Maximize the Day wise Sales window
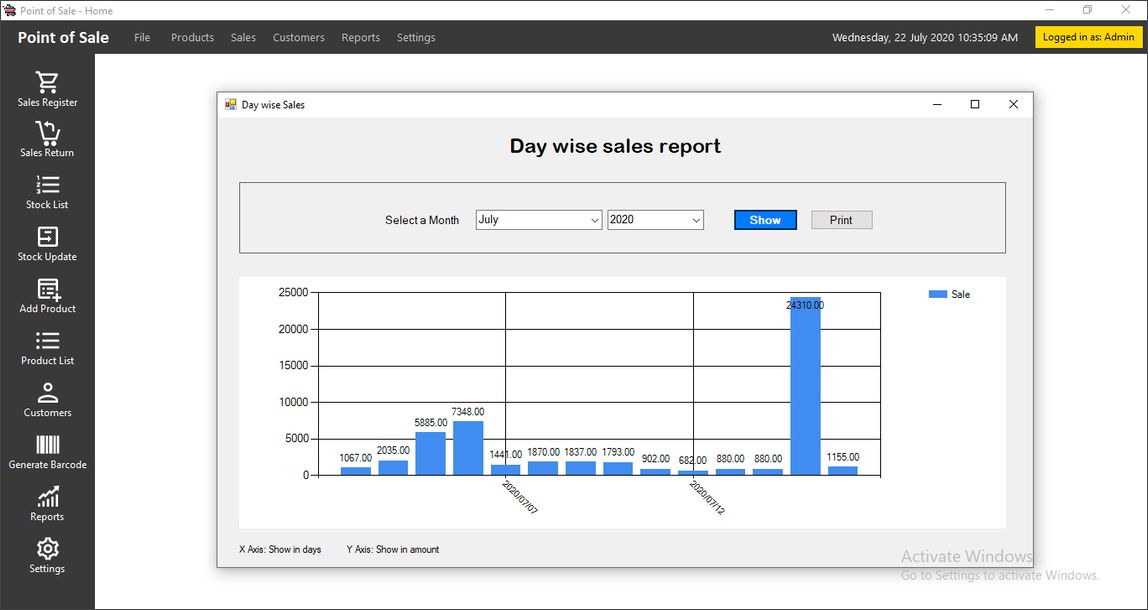This screenshot has width=1148, height=610. point(974,105)
